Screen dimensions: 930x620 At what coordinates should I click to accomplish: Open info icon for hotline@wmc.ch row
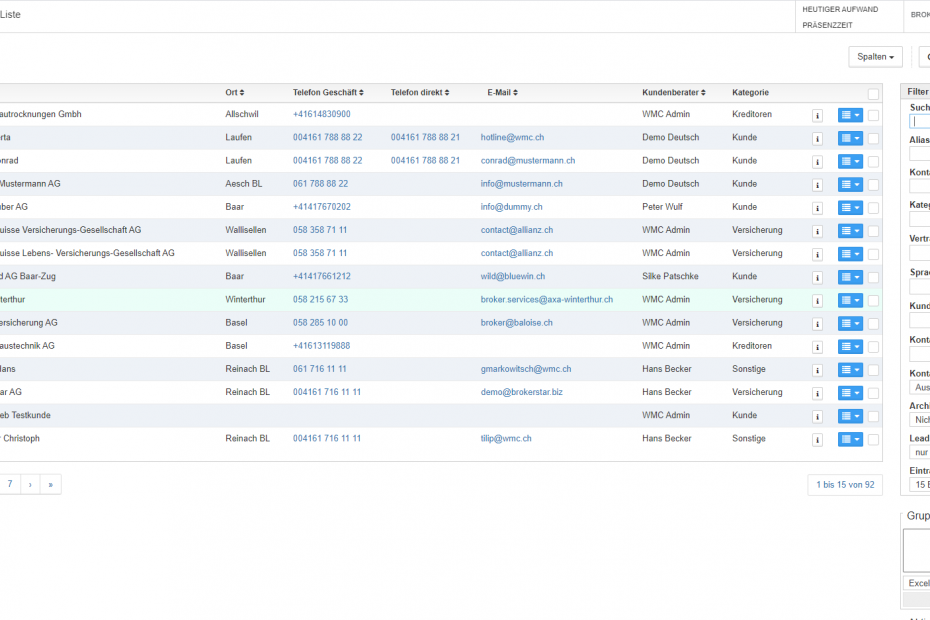pos(817,139)
